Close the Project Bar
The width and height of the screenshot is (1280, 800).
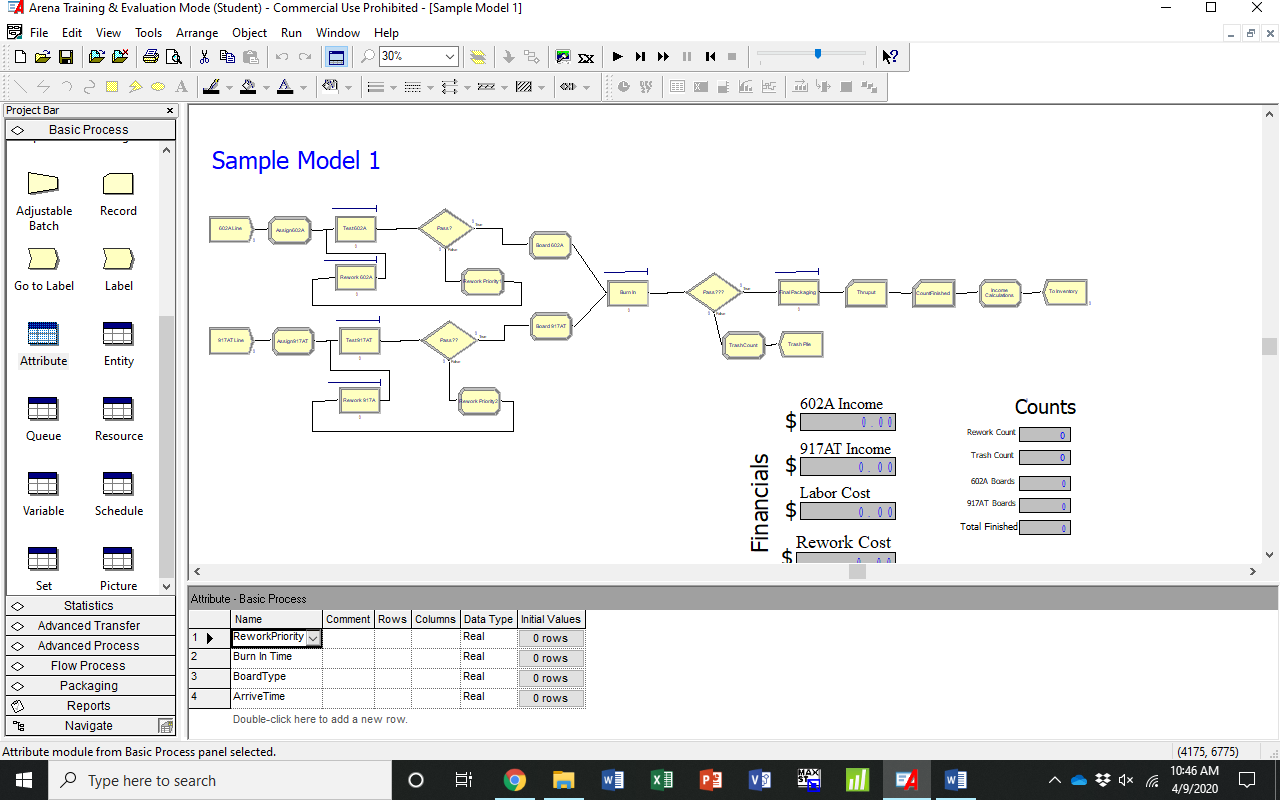tap(170, 110)
